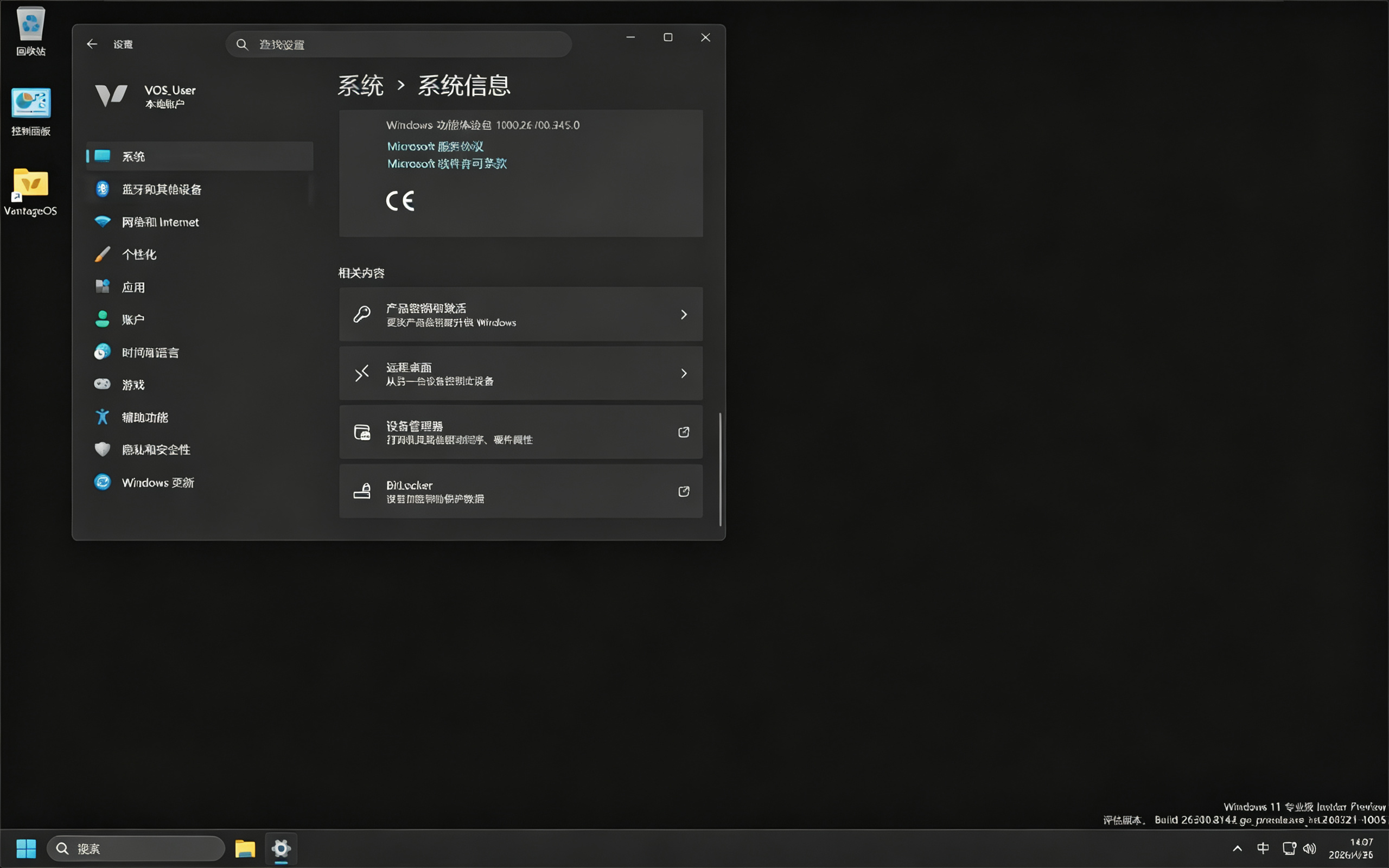1389x868 pixels.
Task: Open 隐私和安全性 in the sidebar
Action: coord(200,450)
